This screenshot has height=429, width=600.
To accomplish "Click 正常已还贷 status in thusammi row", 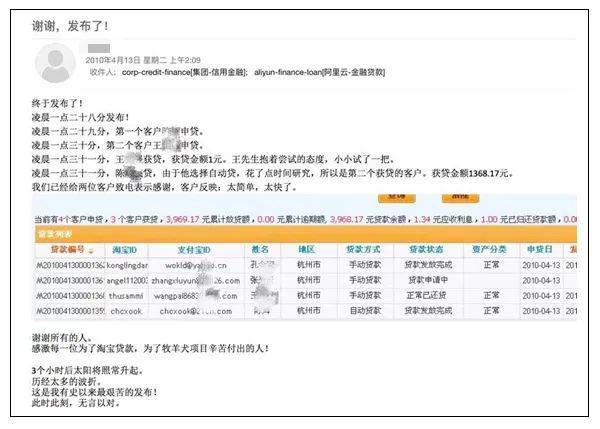I will (426, 295).
